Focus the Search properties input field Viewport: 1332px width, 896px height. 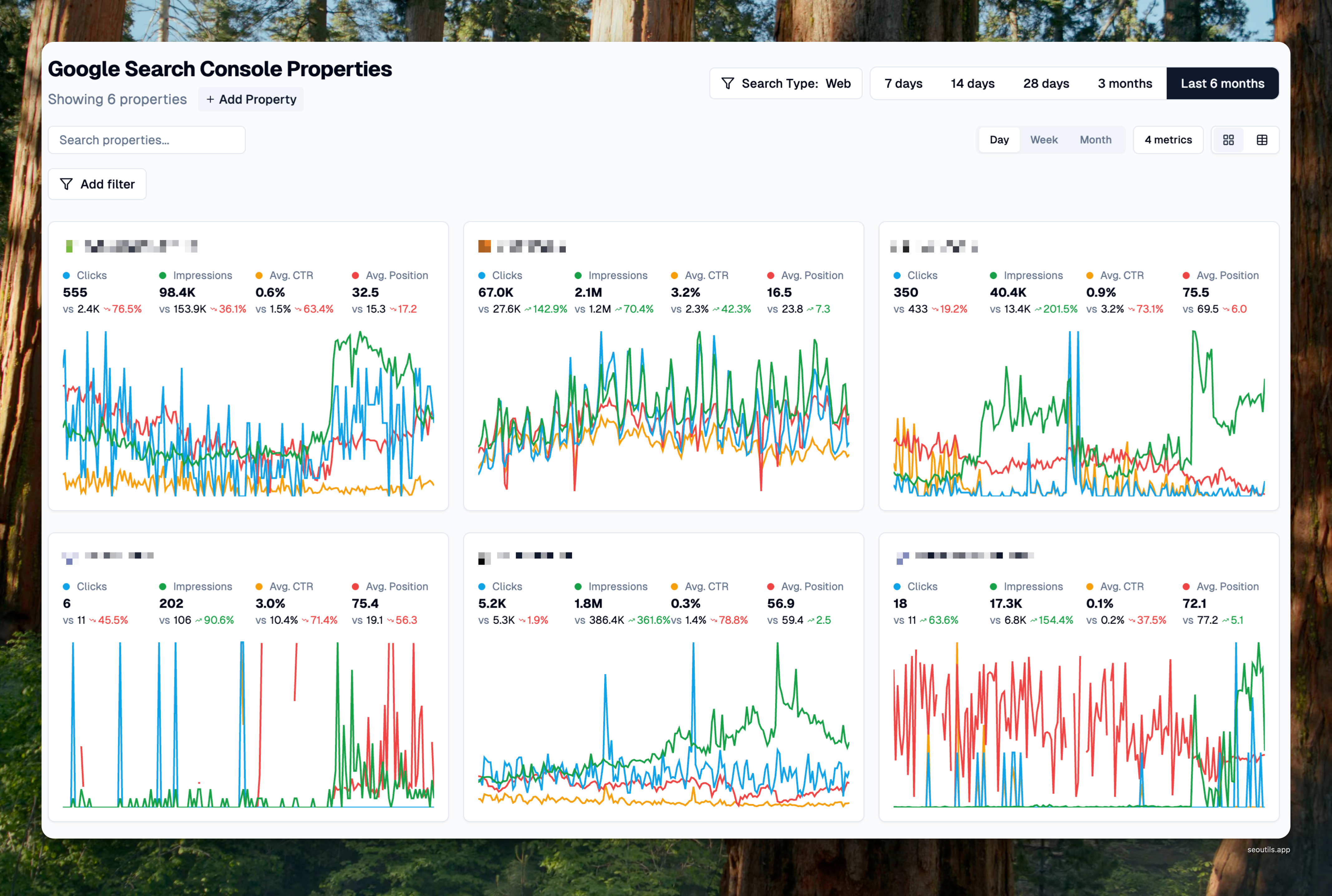[x=146, y=140]
